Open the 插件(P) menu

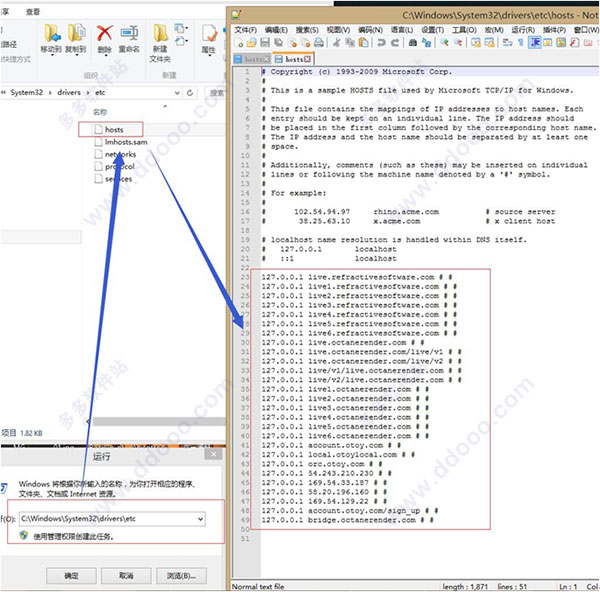coord(554,29)
